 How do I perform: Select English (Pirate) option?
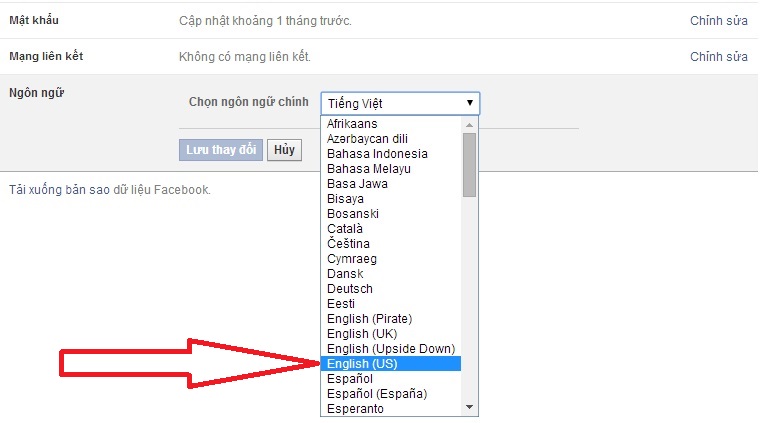click(x=391, y=319)
